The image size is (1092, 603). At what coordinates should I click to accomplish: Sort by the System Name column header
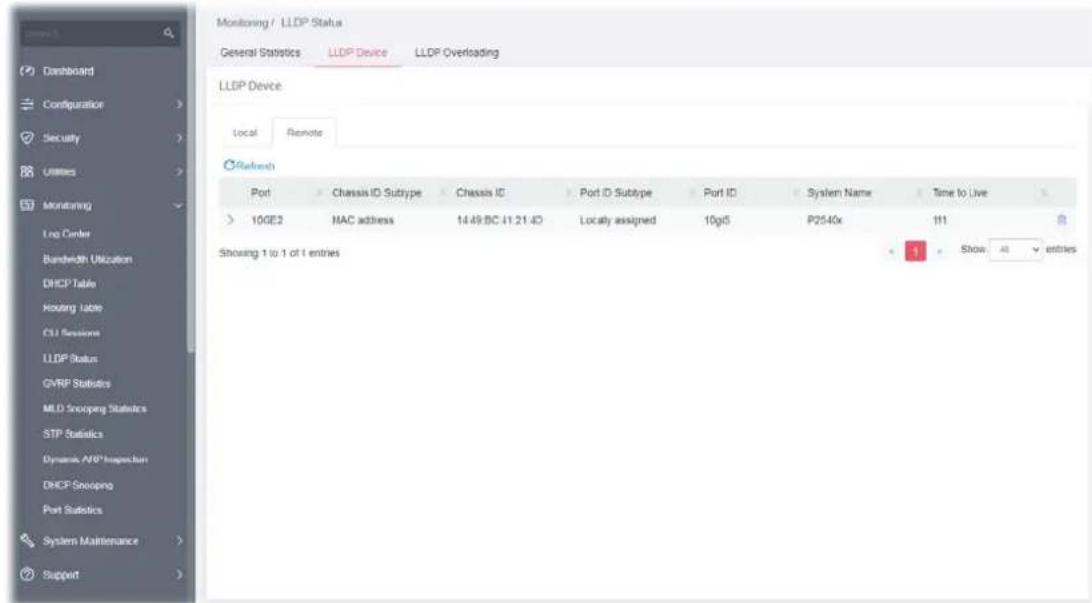[x=839, y=193]
